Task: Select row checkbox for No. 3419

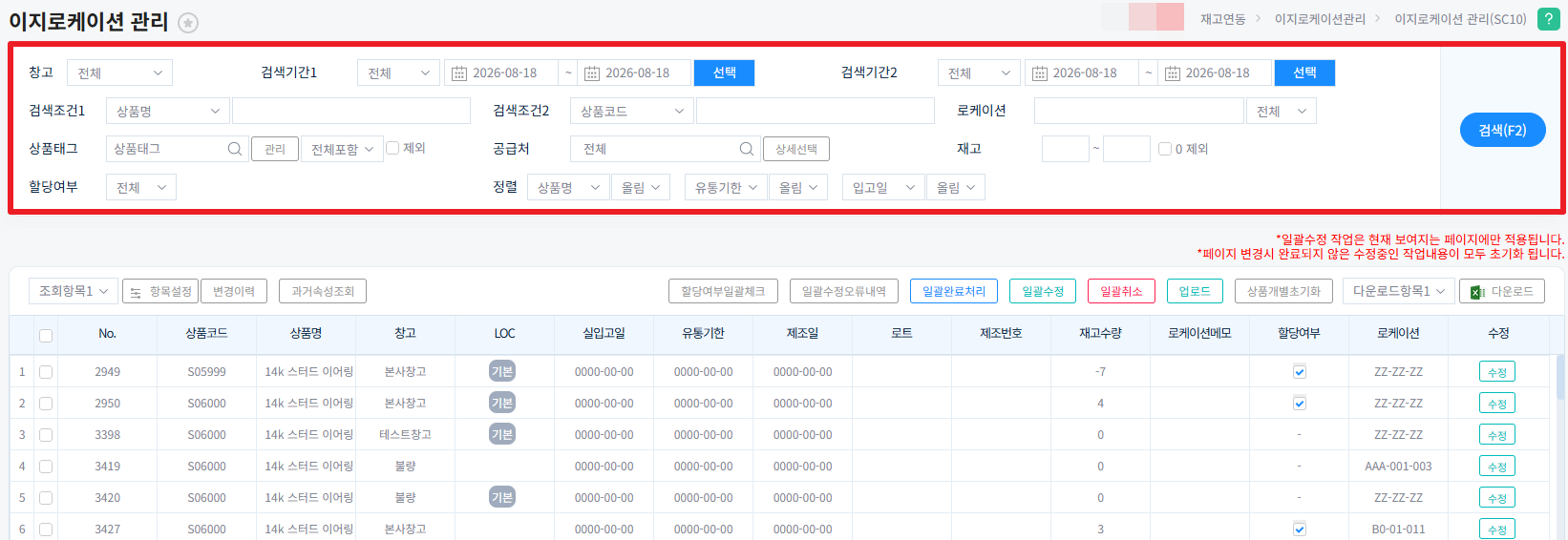Action: point(46,467)
